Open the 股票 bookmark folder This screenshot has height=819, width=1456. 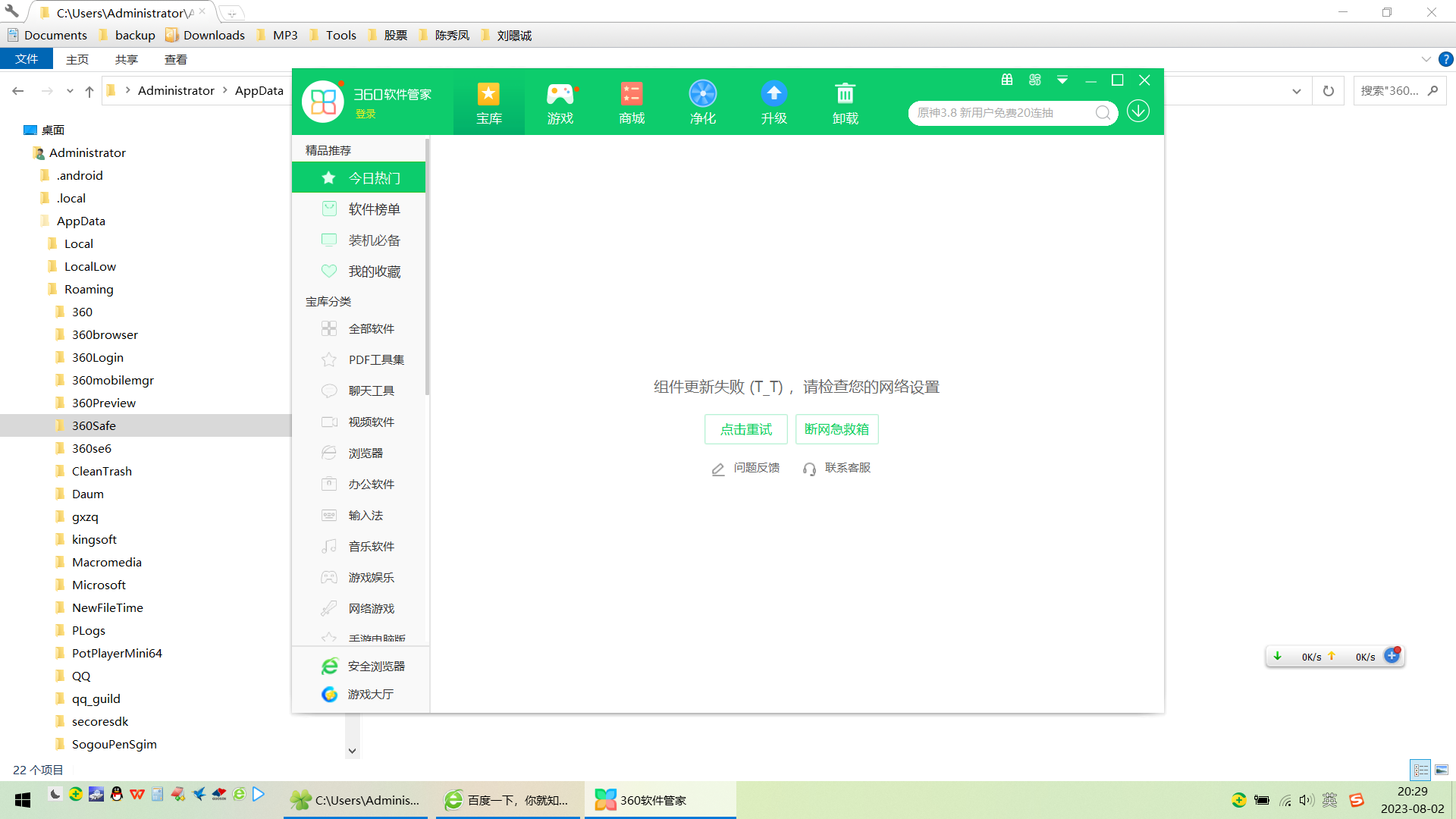pos(388,35)
